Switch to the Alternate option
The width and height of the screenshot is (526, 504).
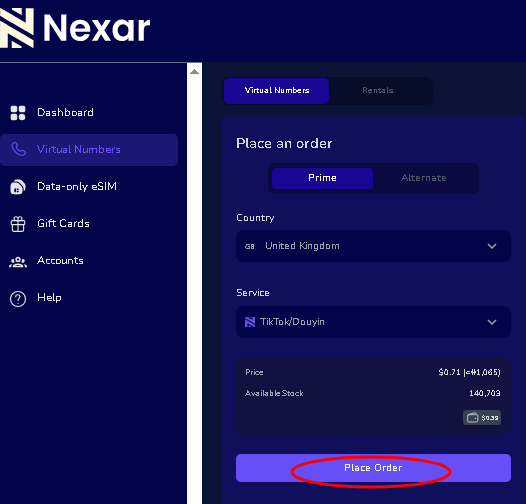pos(424,178)
